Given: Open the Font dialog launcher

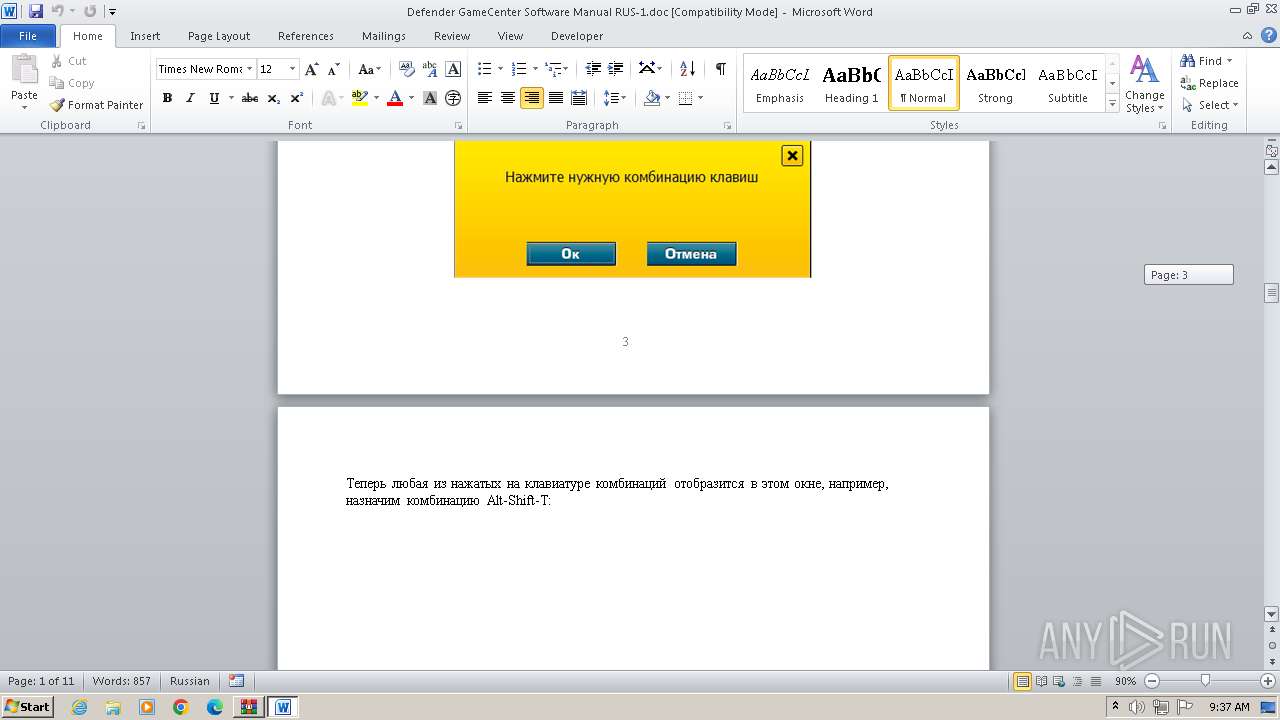Looking at the screenshot, I should pos(458,126).
